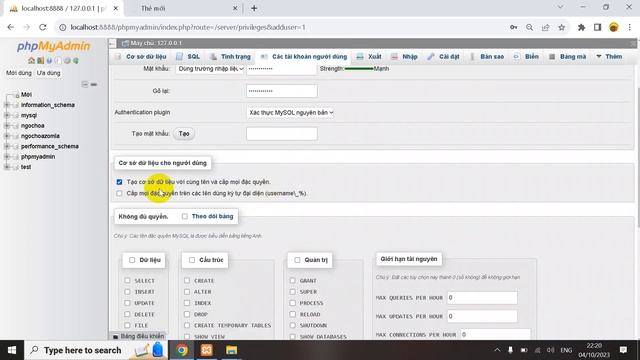
Task: Expand the ngochoazomia database node
Action: 7,136
